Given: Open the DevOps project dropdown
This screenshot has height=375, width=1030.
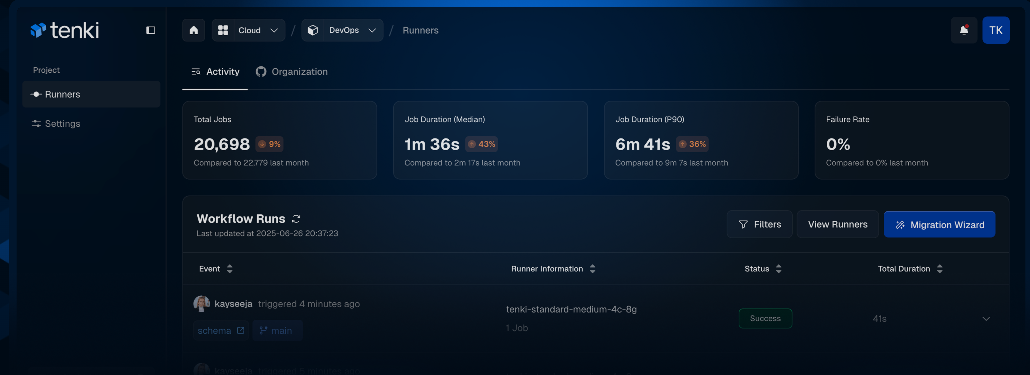Looking at the screenshot, I should click(342, 30).
